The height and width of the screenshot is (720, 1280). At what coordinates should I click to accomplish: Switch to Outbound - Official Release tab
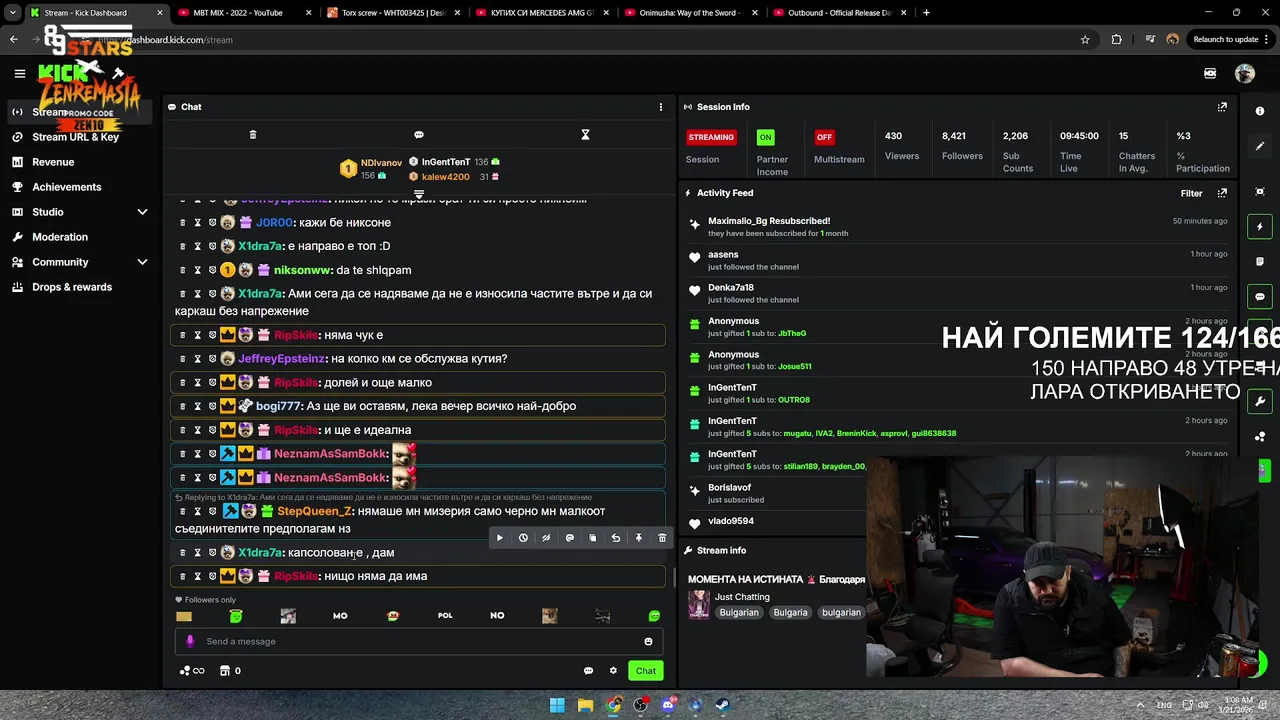pos(838,13)
